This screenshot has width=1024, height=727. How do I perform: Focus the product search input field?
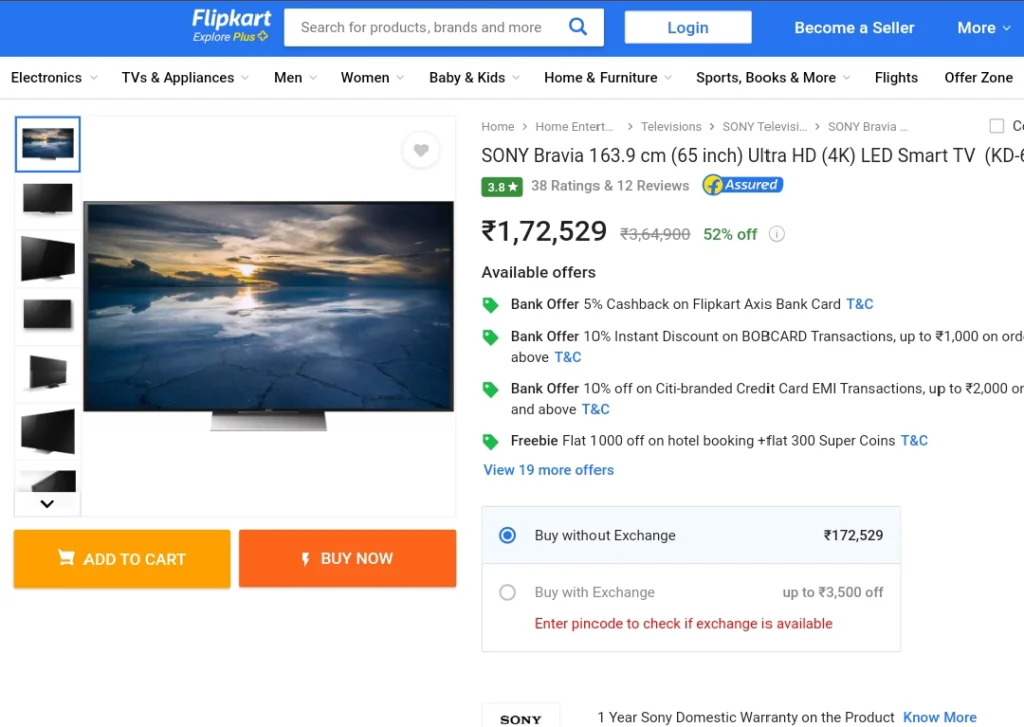coord(424,27)
